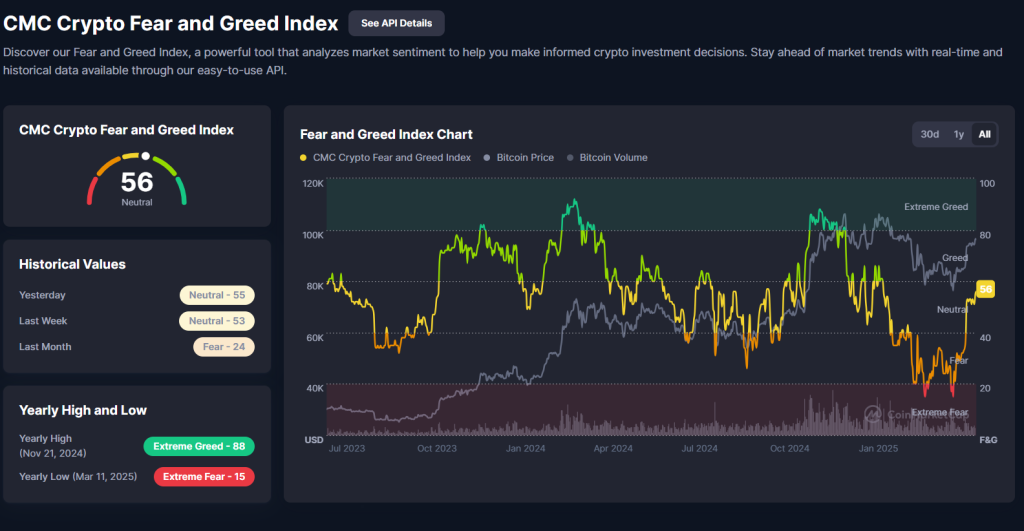Click the red segment of the gauge
The width and height of the screenshot is (1024, 531).
(91, 189)
